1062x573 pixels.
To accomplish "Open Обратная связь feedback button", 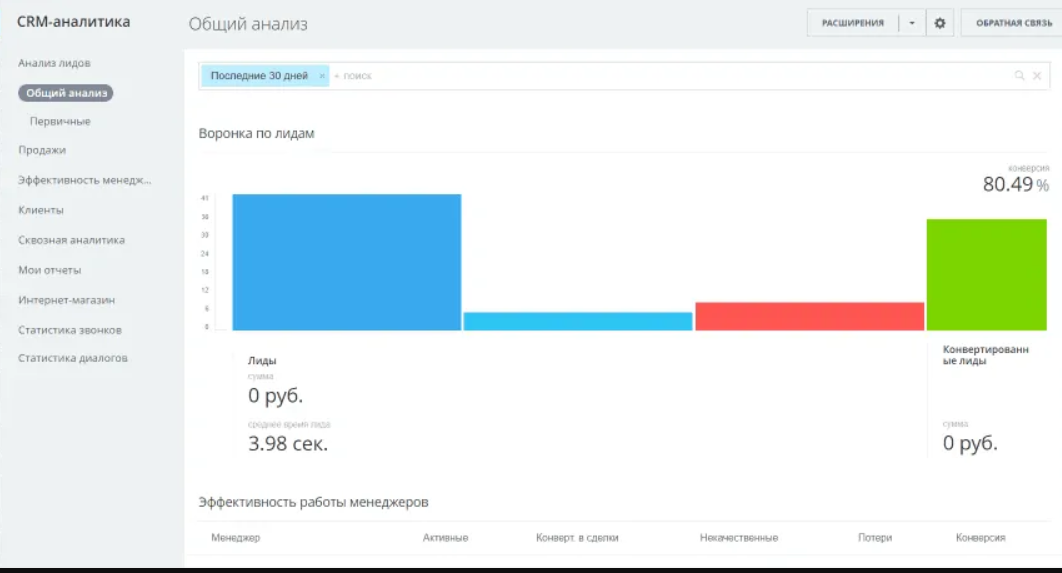I will click(1013, 23).
